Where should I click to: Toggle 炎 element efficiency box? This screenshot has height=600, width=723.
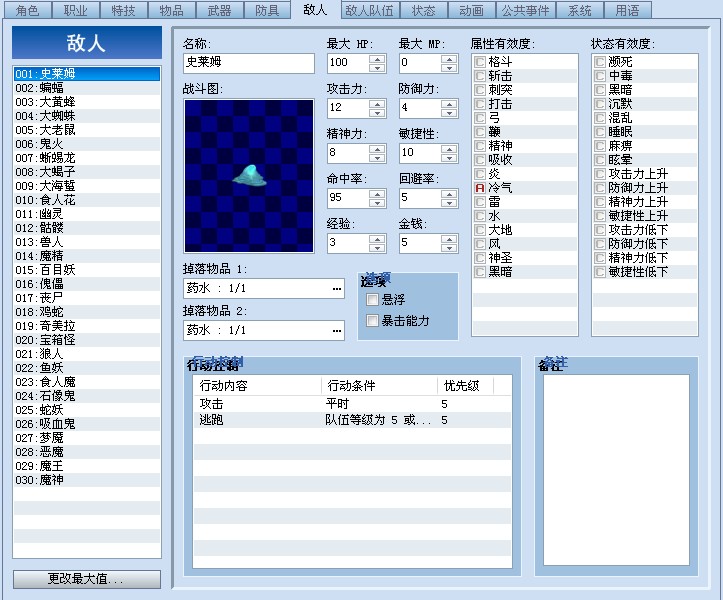click(480, 174)
